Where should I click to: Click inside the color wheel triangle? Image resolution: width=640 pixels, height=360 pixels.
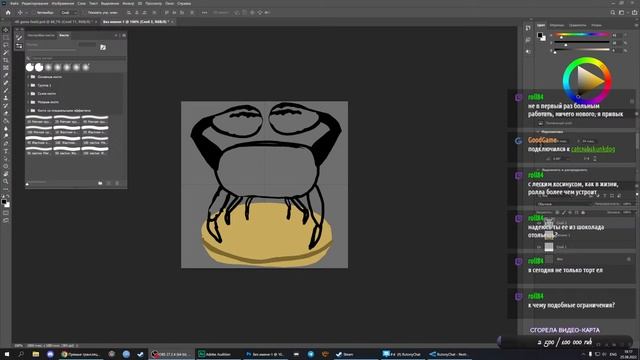(x=588, y=81)
